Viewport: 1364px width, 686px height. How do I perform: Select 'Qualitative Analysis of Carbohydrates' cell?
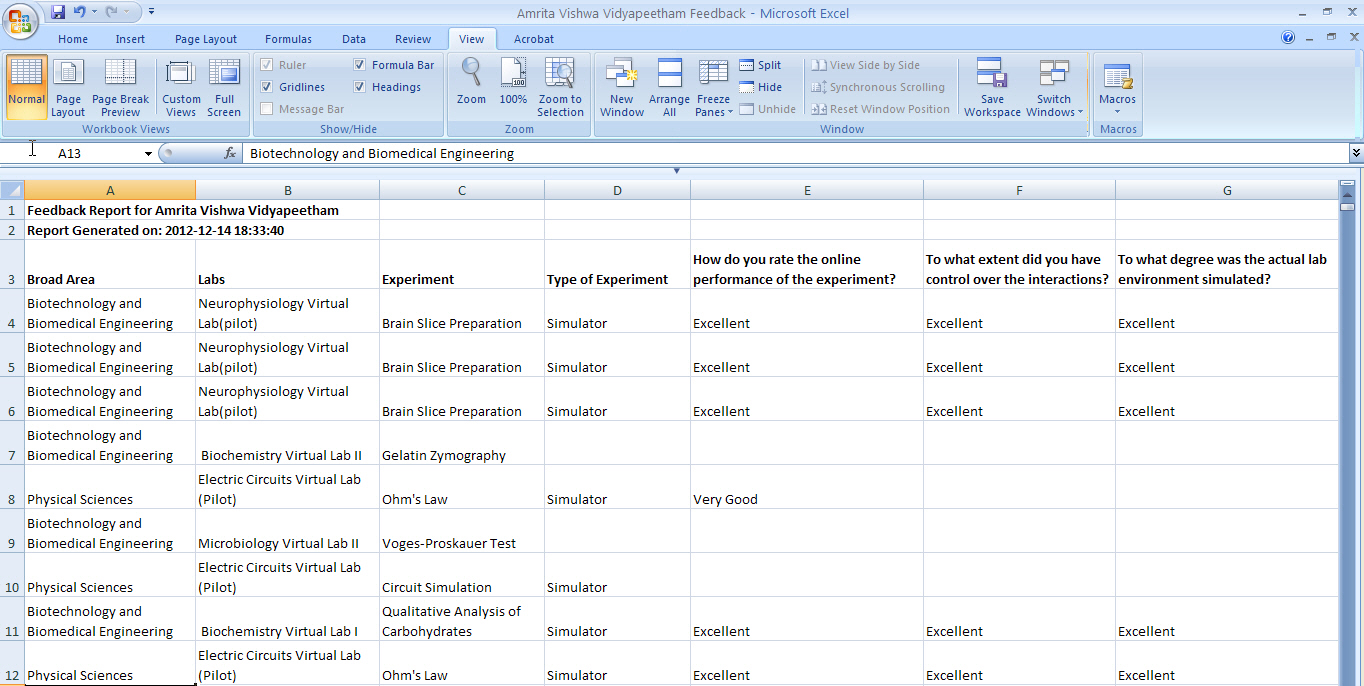462,619
